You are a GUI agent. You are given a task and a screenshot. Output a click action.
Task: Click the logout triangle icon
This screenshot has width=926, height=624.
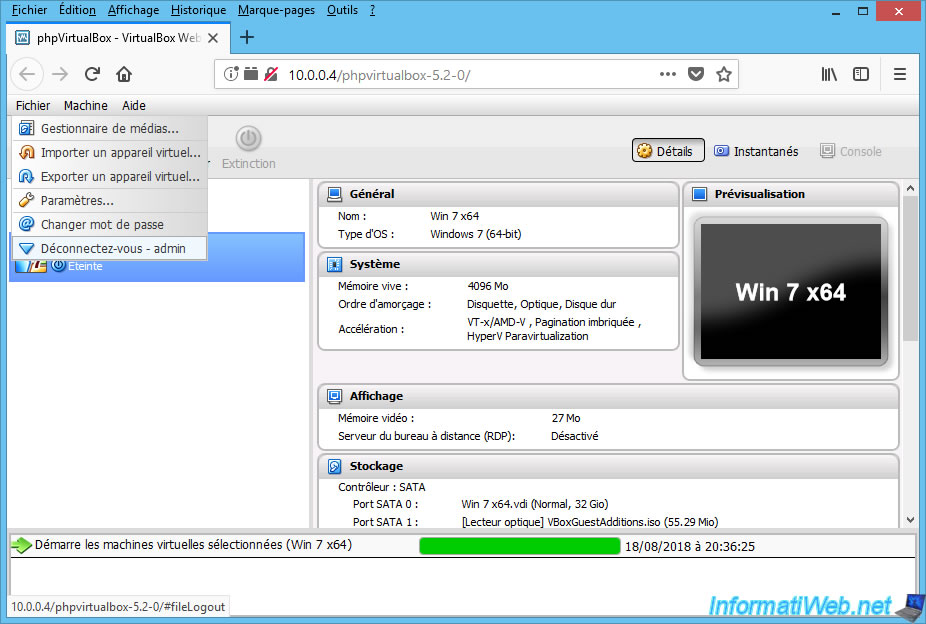coord(26,249)
